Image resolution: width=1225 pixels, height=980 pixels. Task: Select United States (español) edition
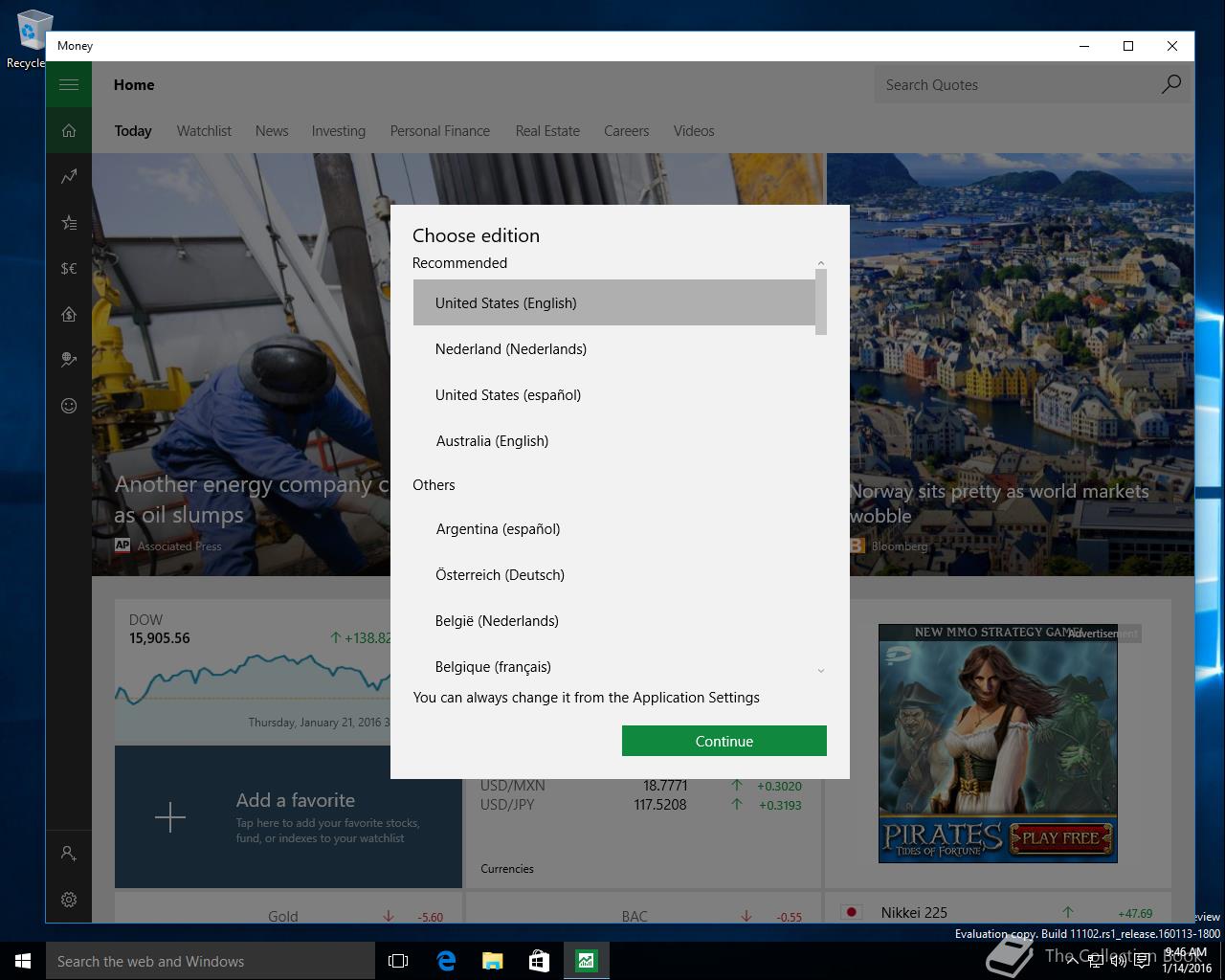click(x=613, y=394)
